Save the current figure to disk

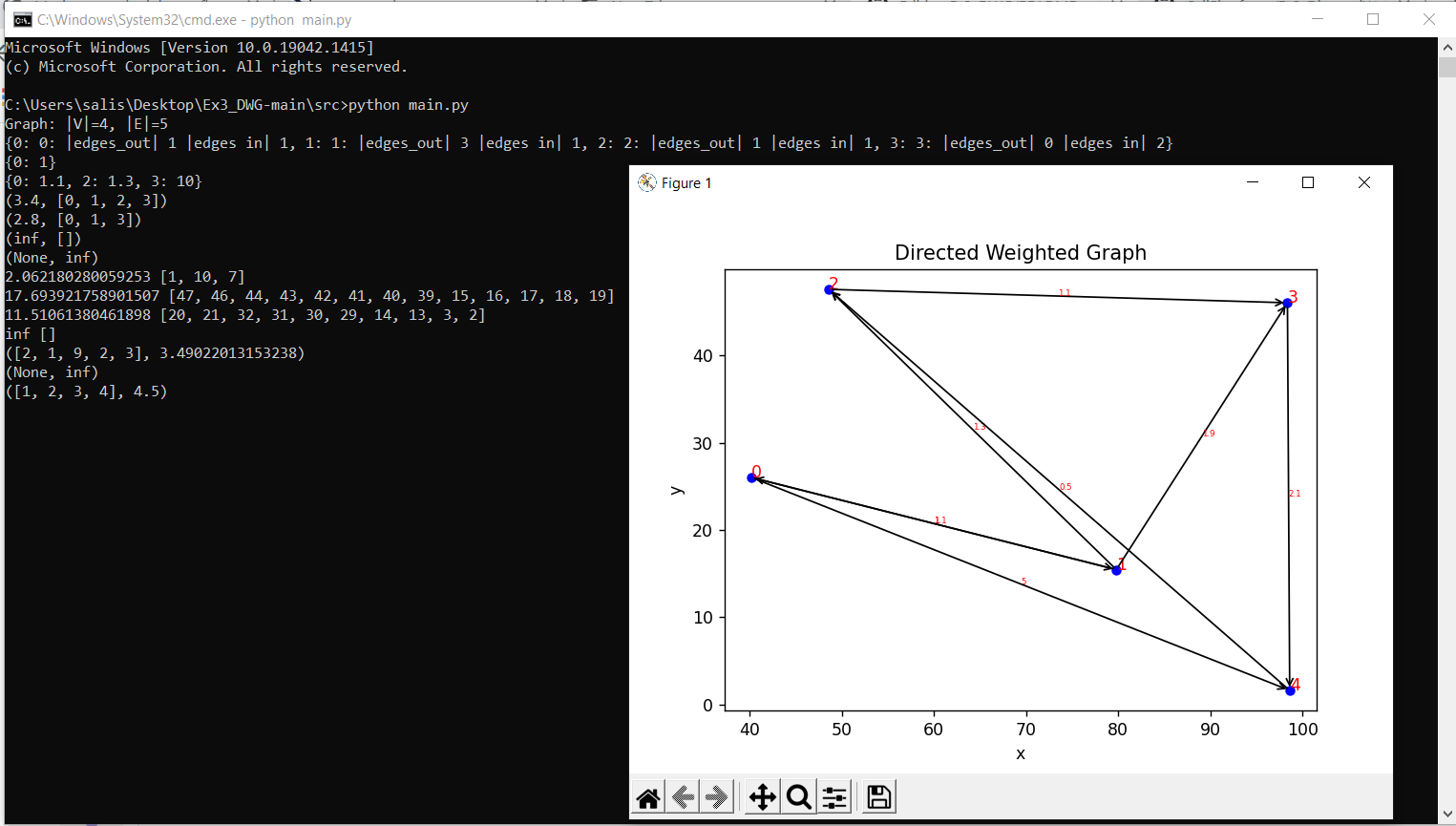tap(877, 795)
